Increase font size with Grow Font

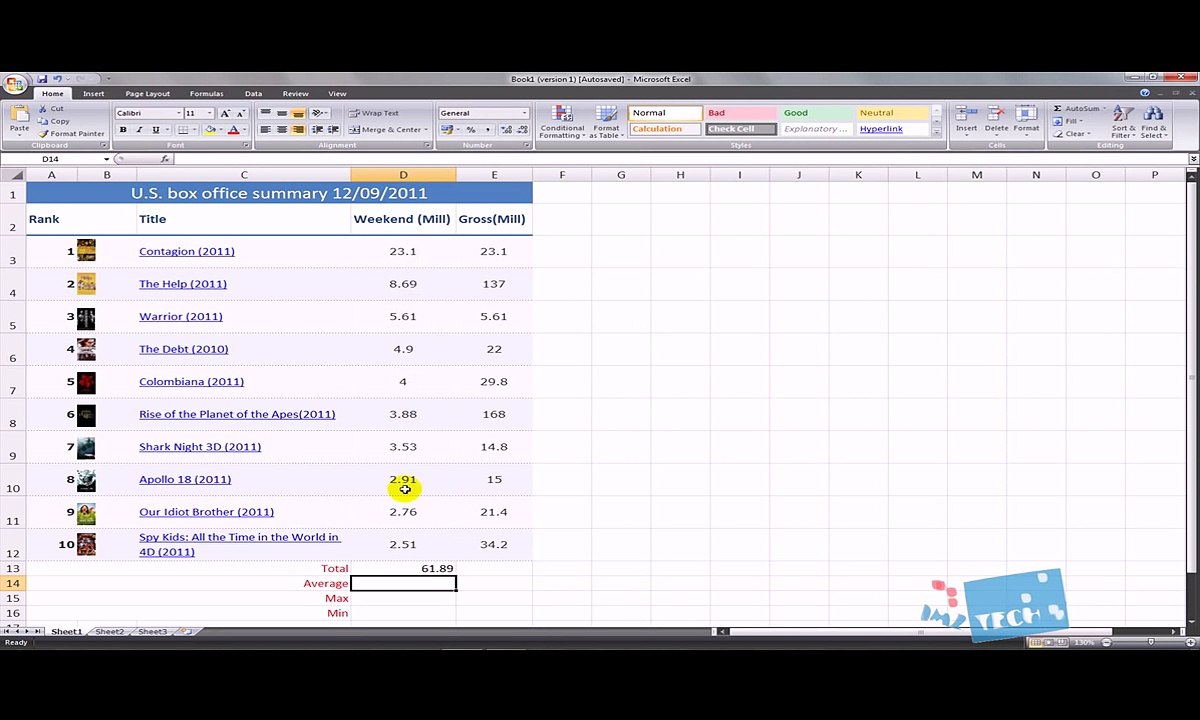click(225, 113)
